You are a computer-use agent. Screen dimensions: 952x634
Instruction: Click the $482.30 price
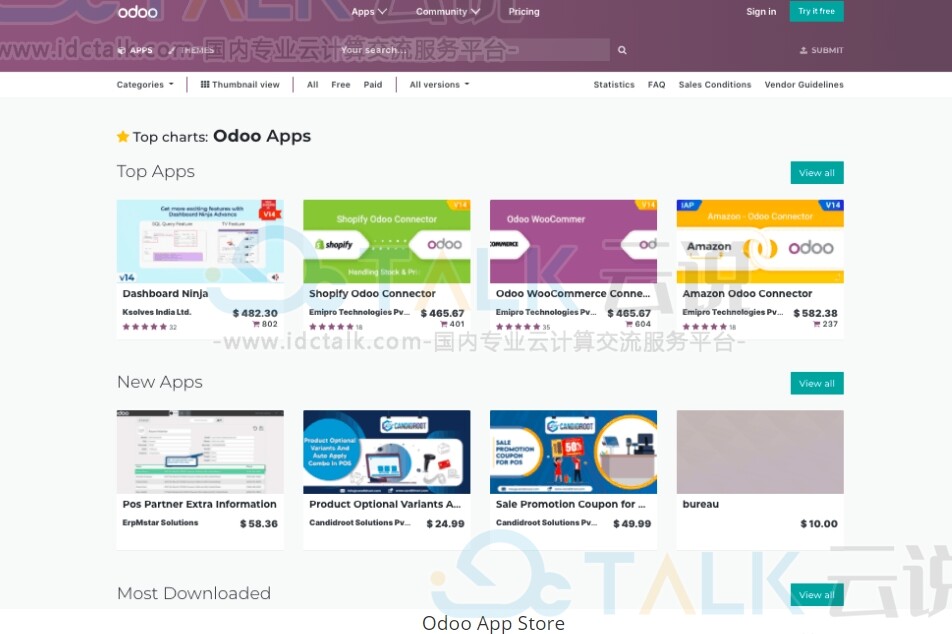(255, 313)
